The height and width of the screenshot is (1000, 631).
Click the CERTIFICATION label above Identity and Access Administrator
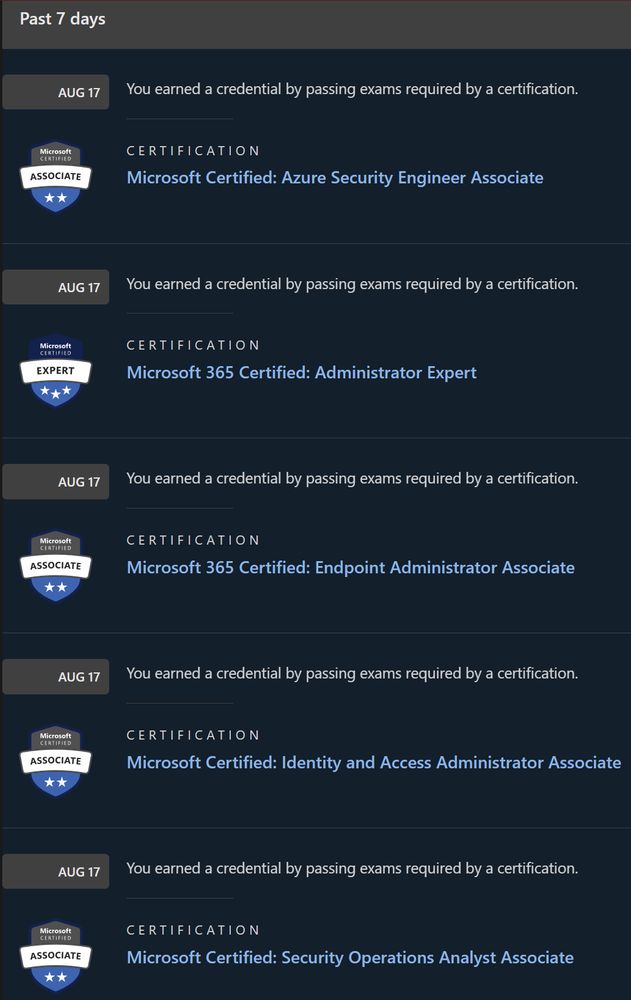tap(193, 735)
